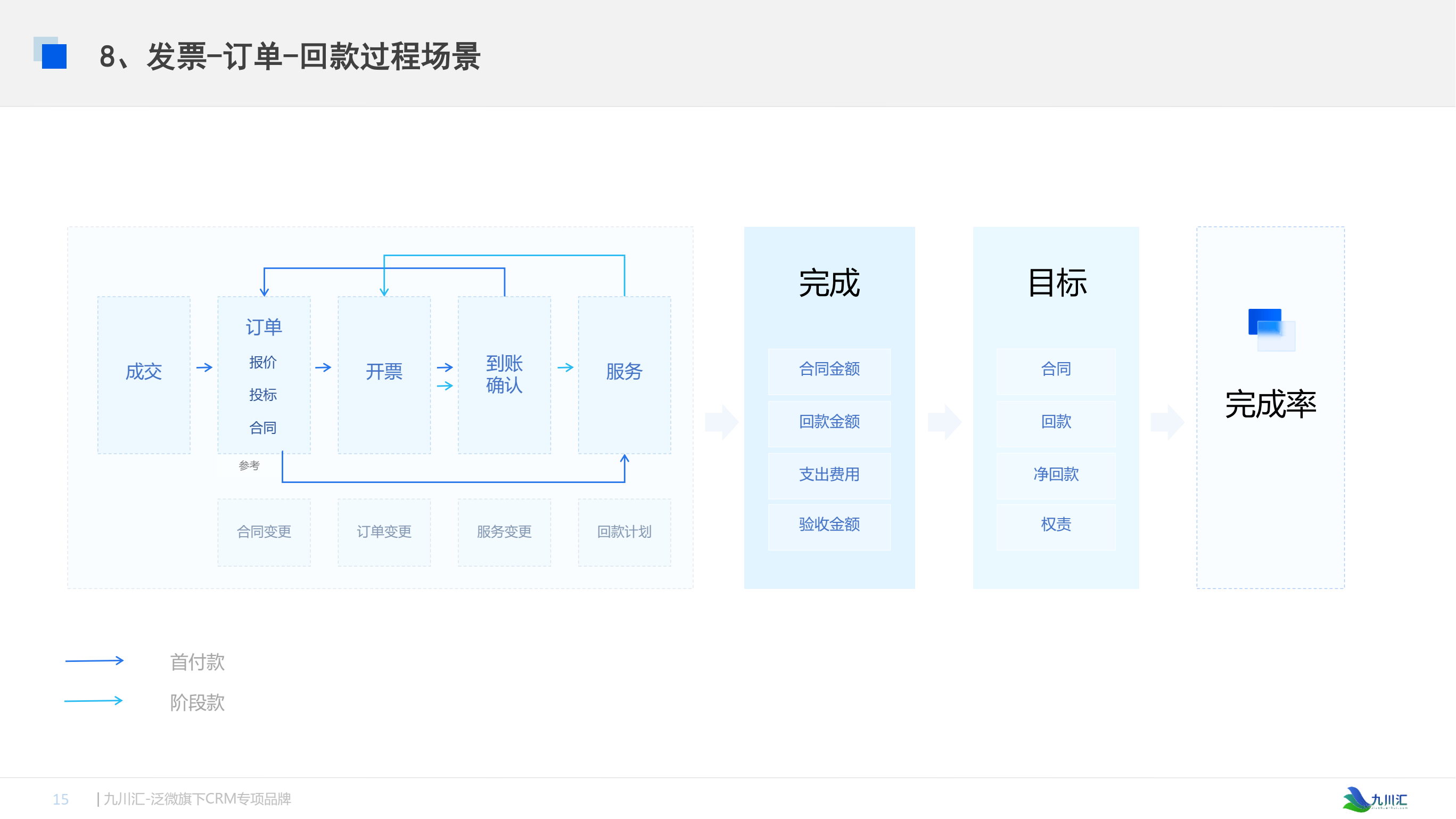Click the light blue 阶段款 legend arrow
1456x819 pixels.
[x=94, y=701]
